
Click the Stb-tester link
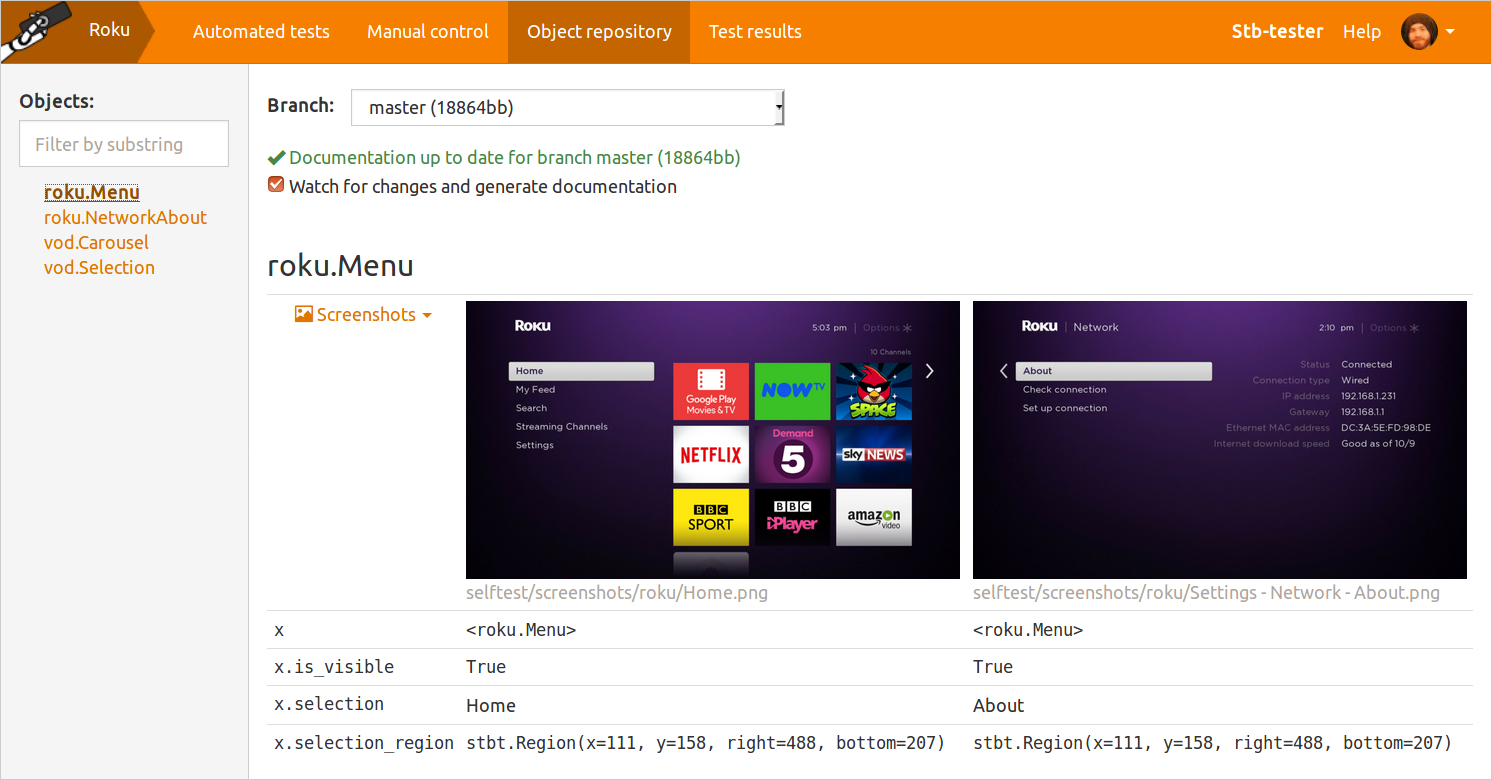click(x=1277, y=32)
